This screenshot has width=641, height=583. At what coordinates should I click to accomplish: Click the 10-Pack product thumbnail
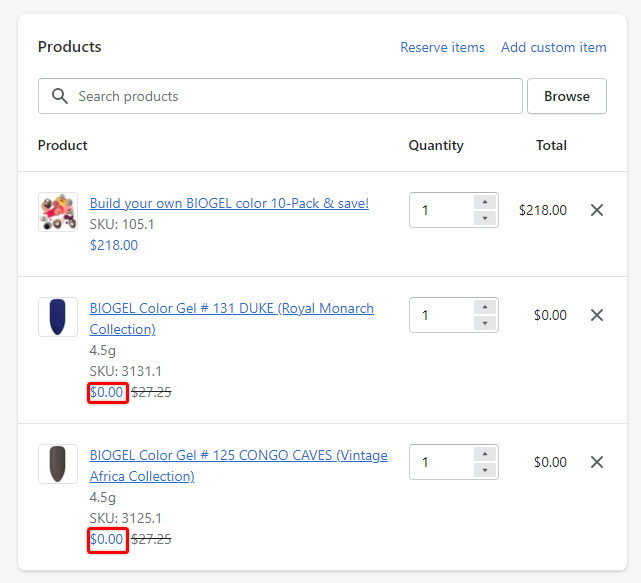tap(58, 212)
